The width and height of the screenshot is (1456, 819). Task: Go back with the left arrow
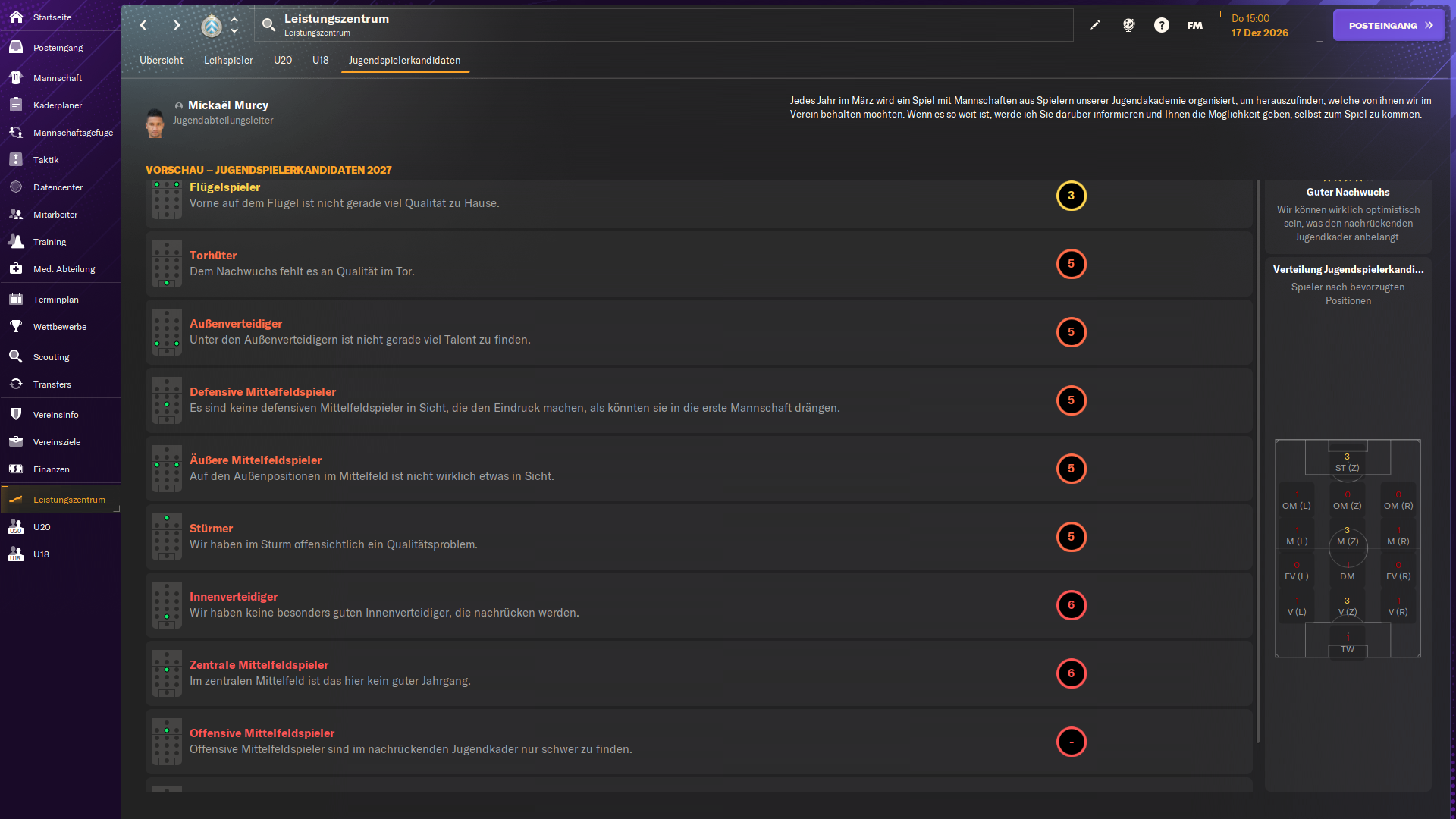point(143,25)
